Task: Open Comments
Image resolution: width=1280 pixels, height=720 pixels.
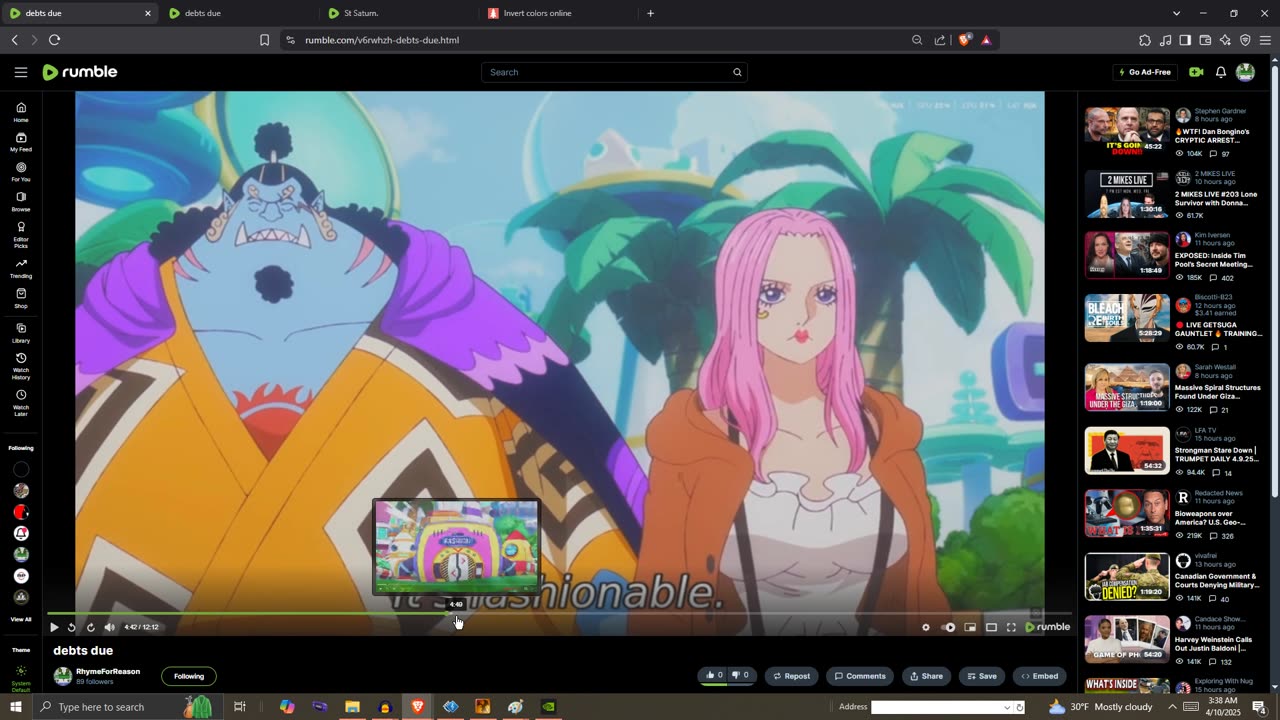Action: pos(860,676)
